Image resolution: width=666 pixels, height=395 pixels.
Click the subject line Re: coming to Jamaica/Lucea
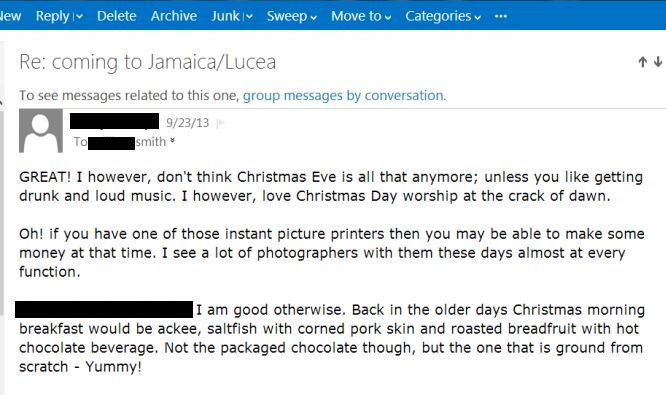click(x=147, y=62)
